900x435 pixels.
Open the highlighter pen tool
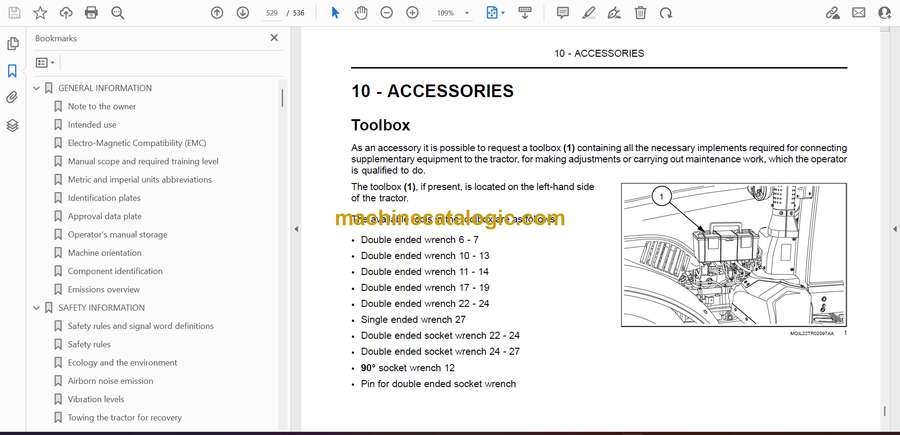[x=588, y=13]
